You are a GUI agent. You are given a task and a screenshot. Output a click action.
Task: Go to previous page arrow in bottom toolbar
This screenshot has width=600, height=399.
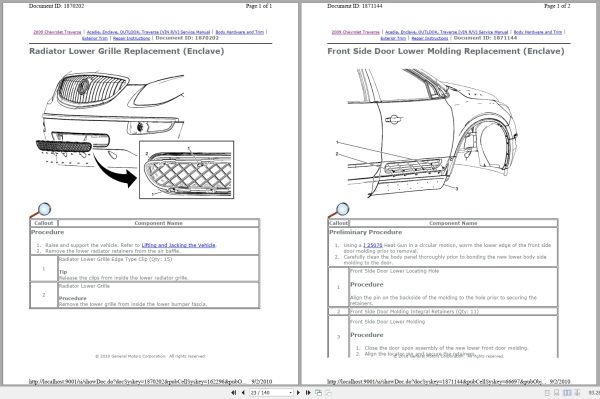click(x=243, y=392)
